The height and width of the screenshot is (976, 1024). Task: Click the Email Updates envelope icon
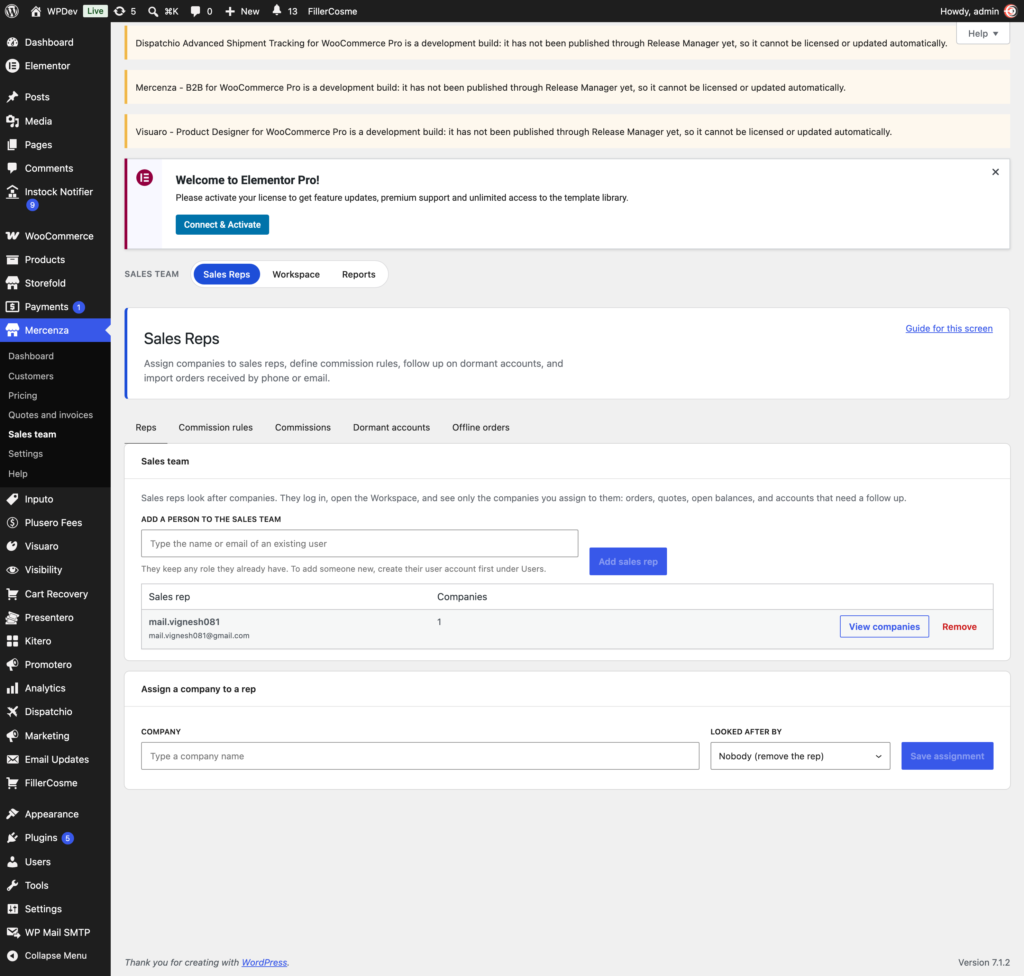coord(12,759)
